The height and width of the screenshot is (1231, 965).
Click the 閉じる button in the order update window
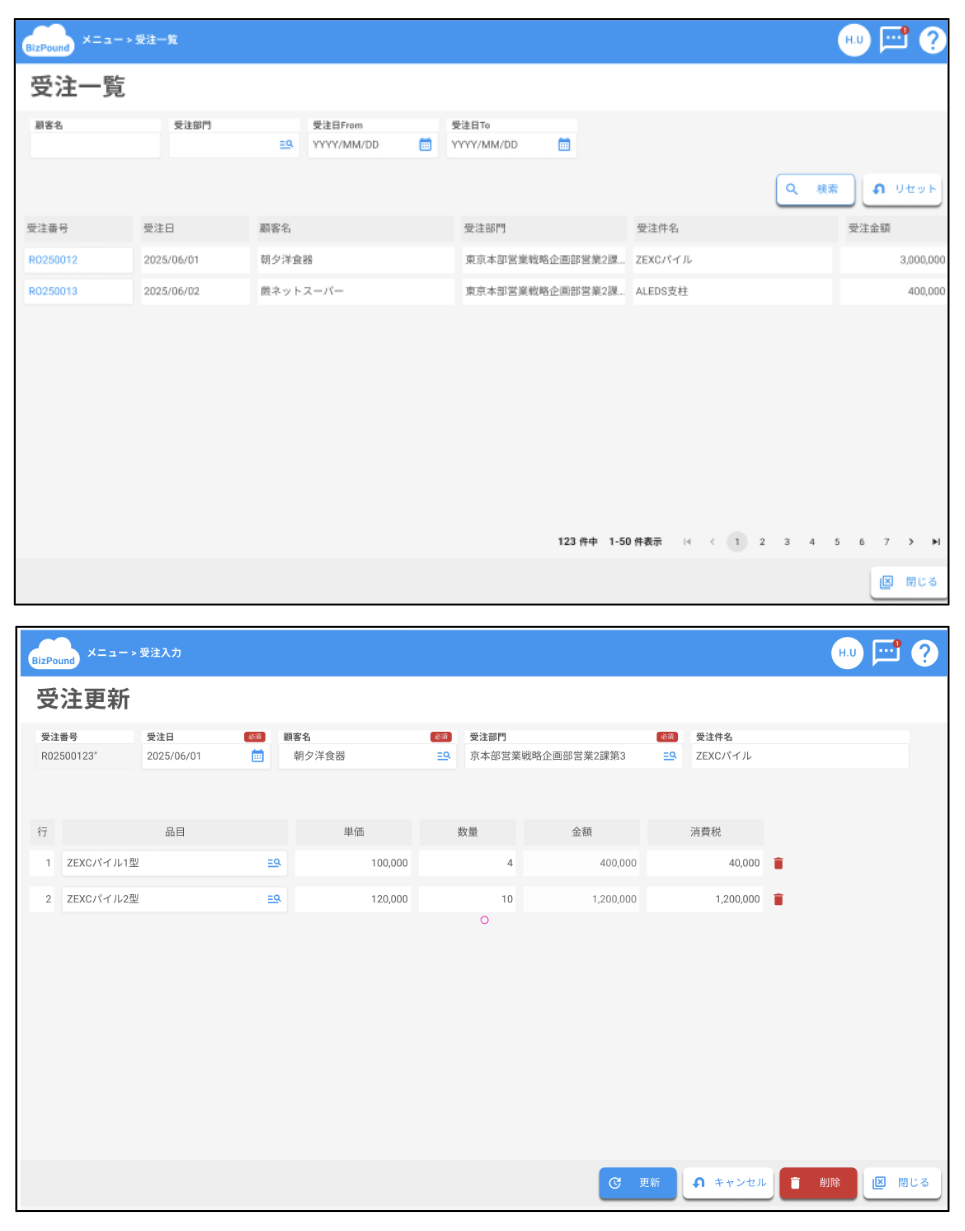tap(902, 1183)
